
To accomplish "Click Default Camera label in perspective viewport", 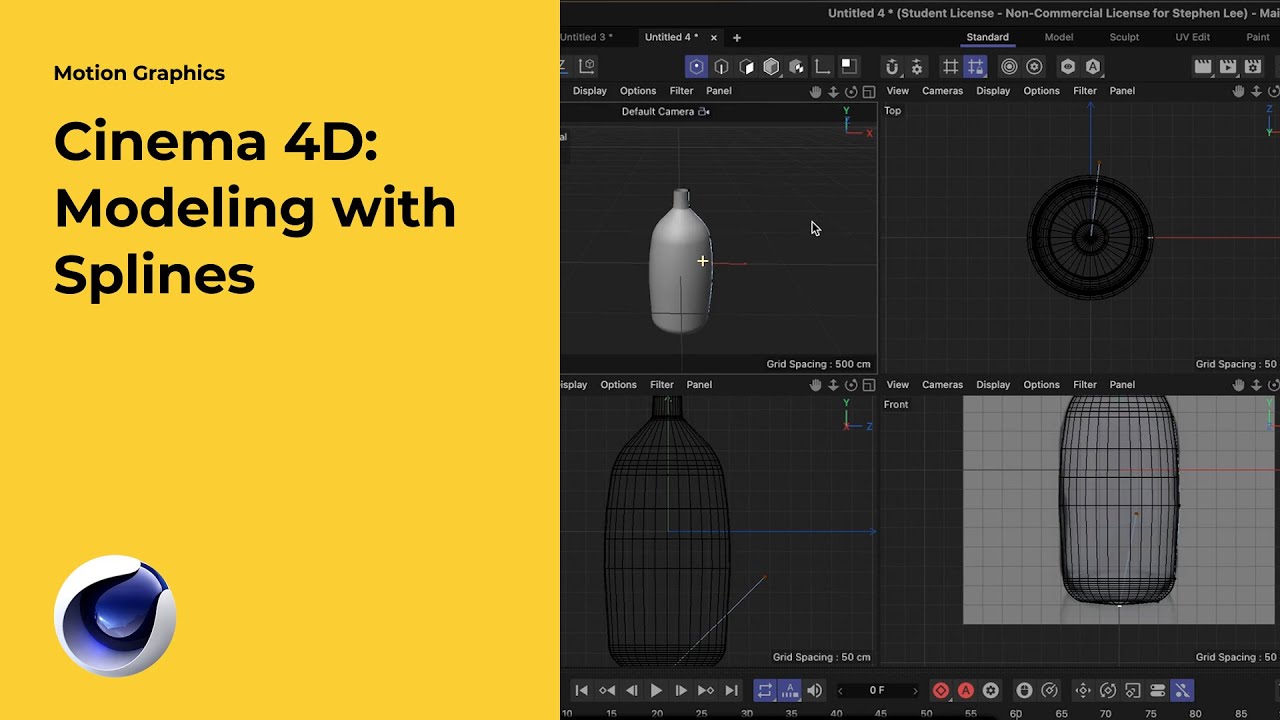I will pos(658,112).
